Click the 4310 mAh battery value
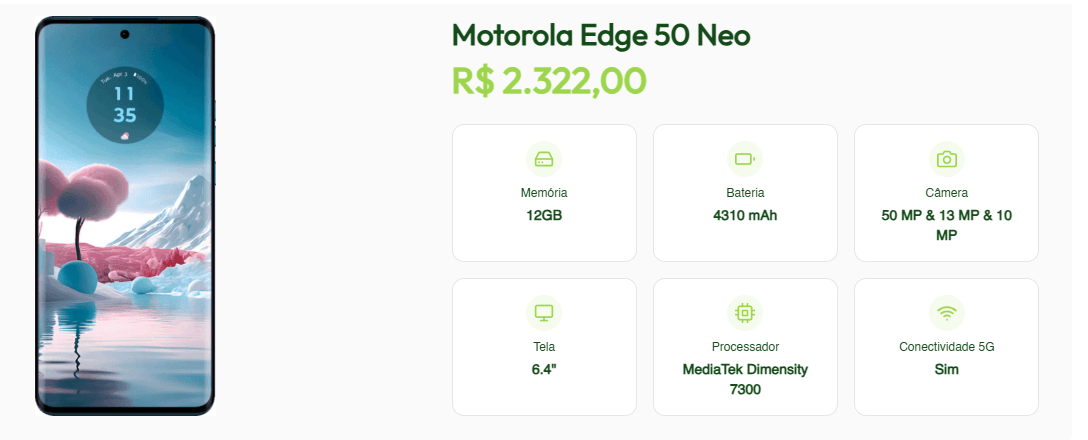Image resolution: width=1088 pixels, height=440 pixels. click(x=745, y=215)
